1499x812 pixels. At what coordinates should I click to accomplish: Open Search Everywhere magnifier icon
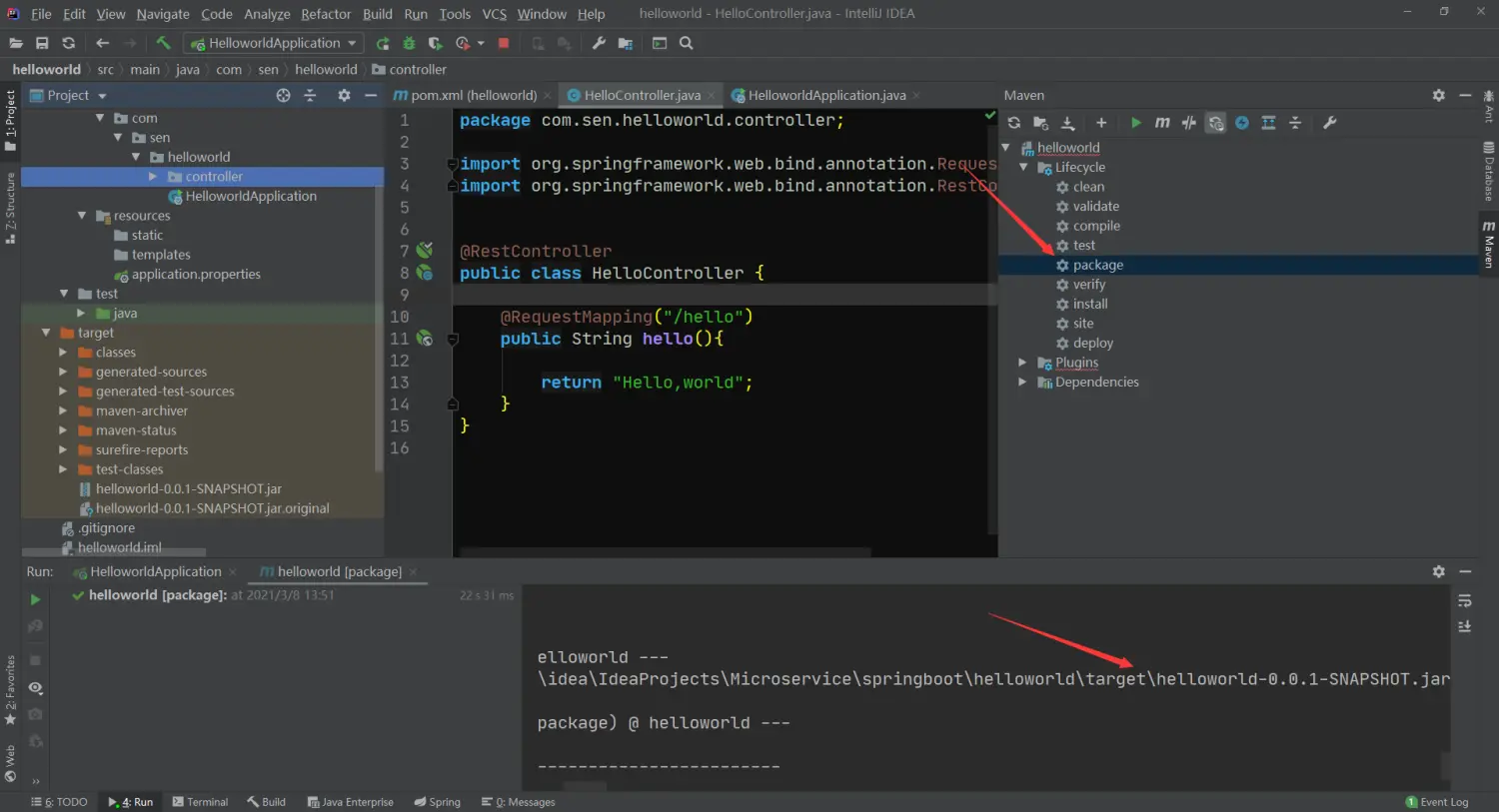(x=687, y=43)
